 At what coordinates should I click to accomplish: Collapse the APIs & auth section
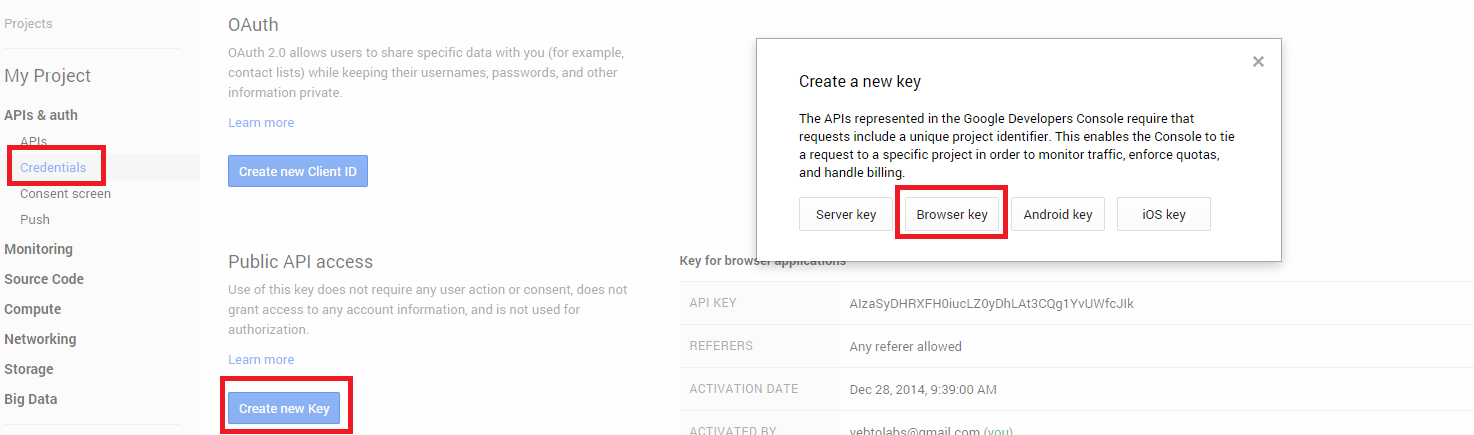[x=41, y=115]
